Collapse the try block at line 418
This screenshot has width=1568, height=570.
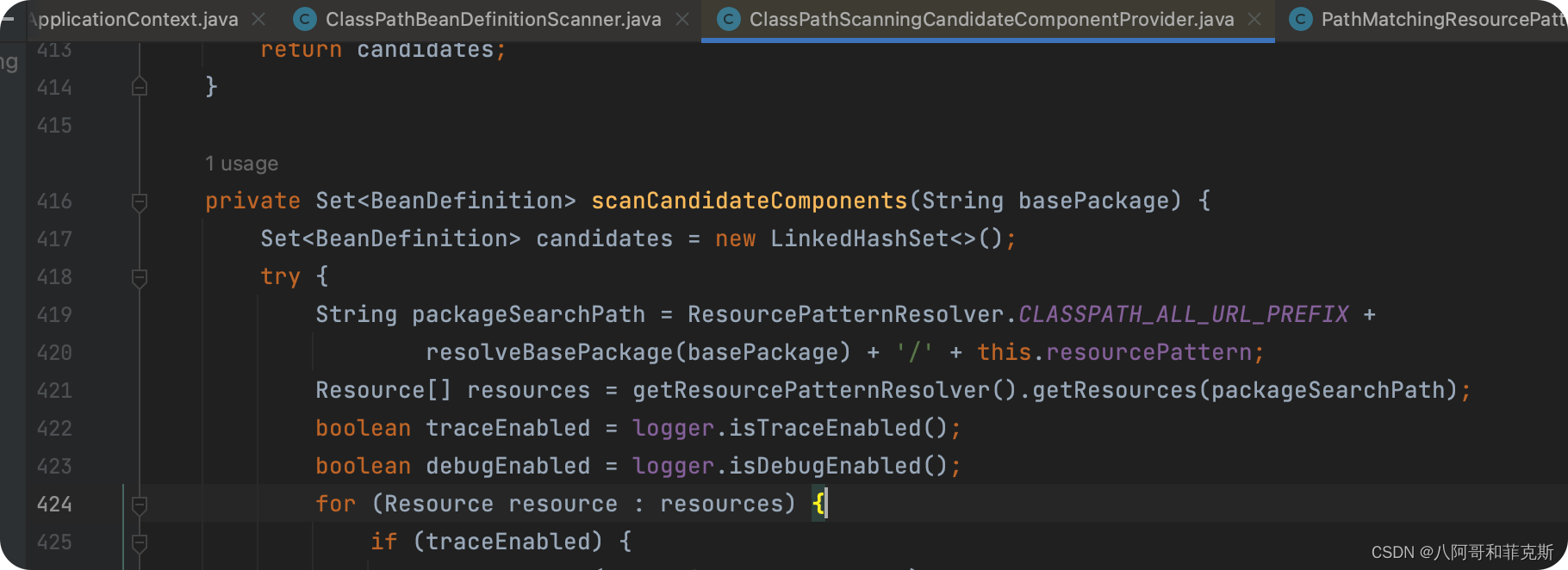click(140, 278)
